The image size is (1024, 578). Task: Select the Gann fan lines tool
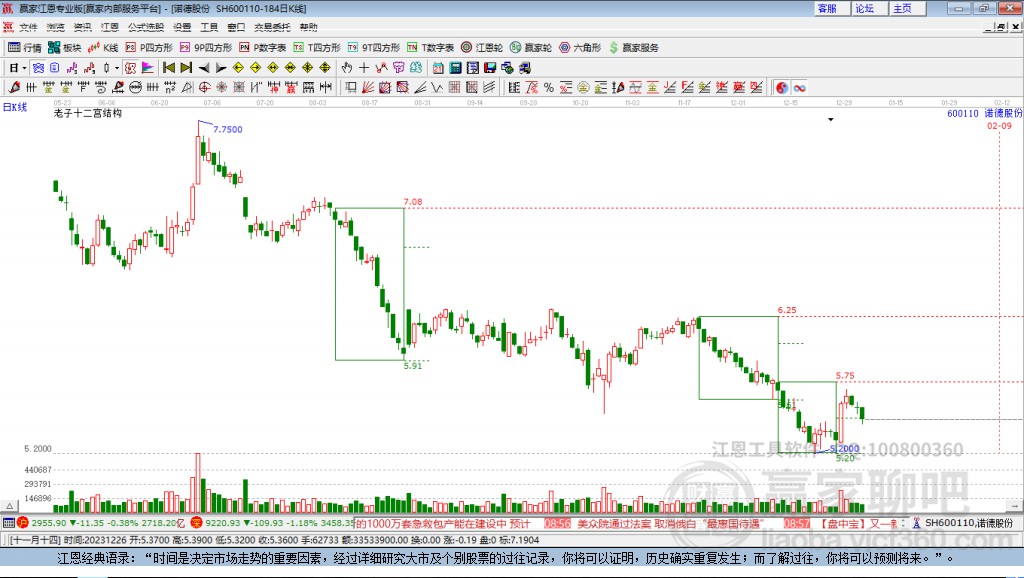tap(368, 88)
